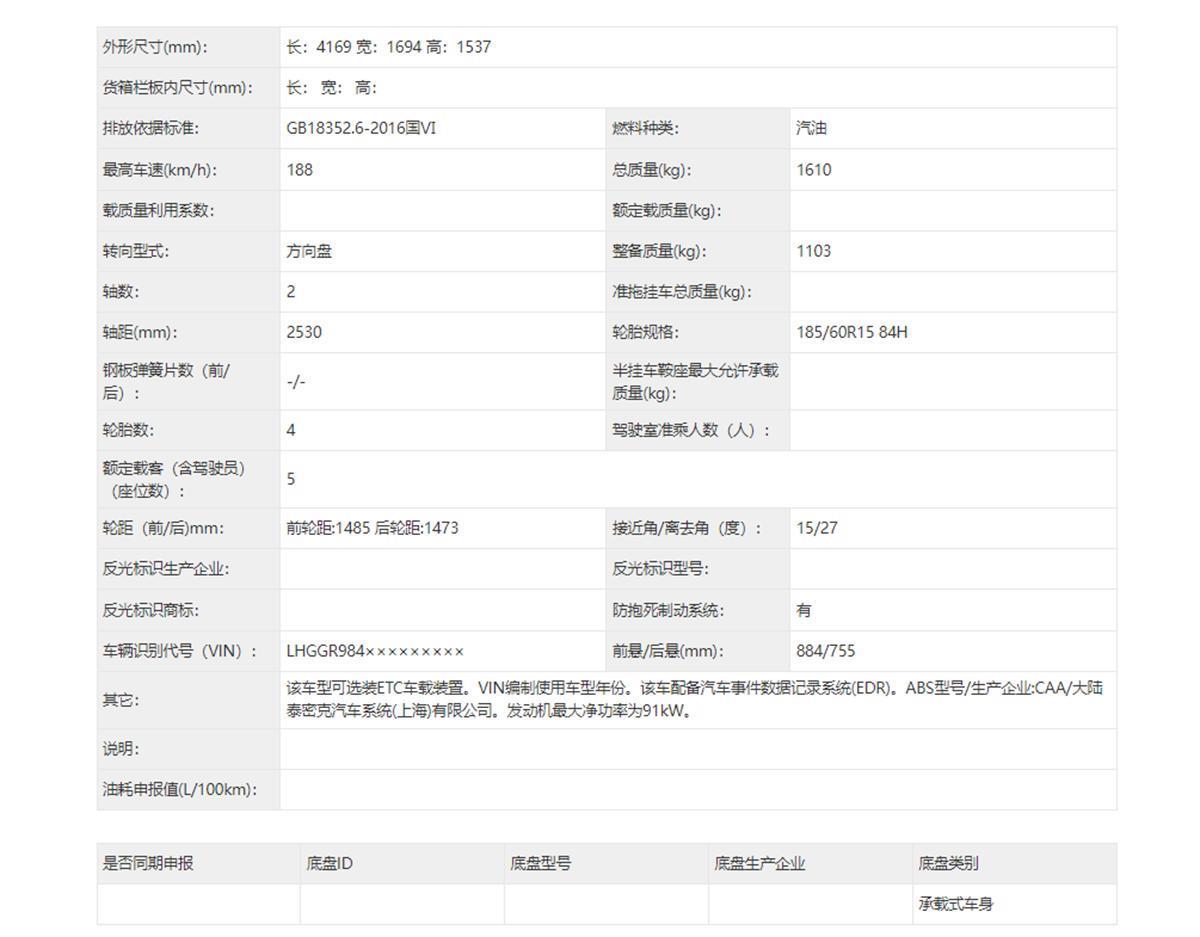The width and height of the screenshot is (1200, 937).
Task: Click the 底盘ID column header
Action: coord(330,863)
